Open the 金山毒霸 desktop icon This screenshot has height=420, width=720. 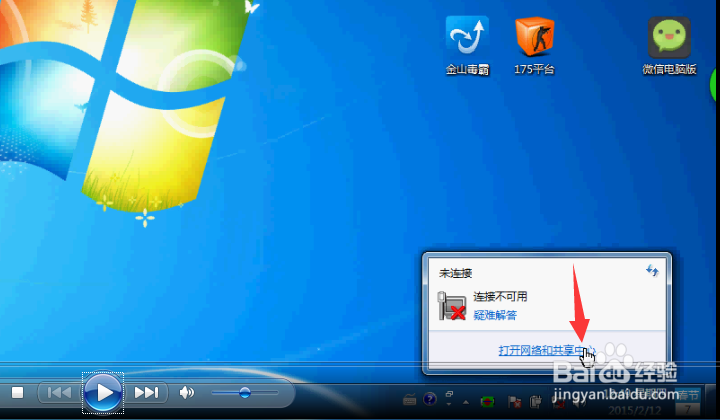(467, 45)
